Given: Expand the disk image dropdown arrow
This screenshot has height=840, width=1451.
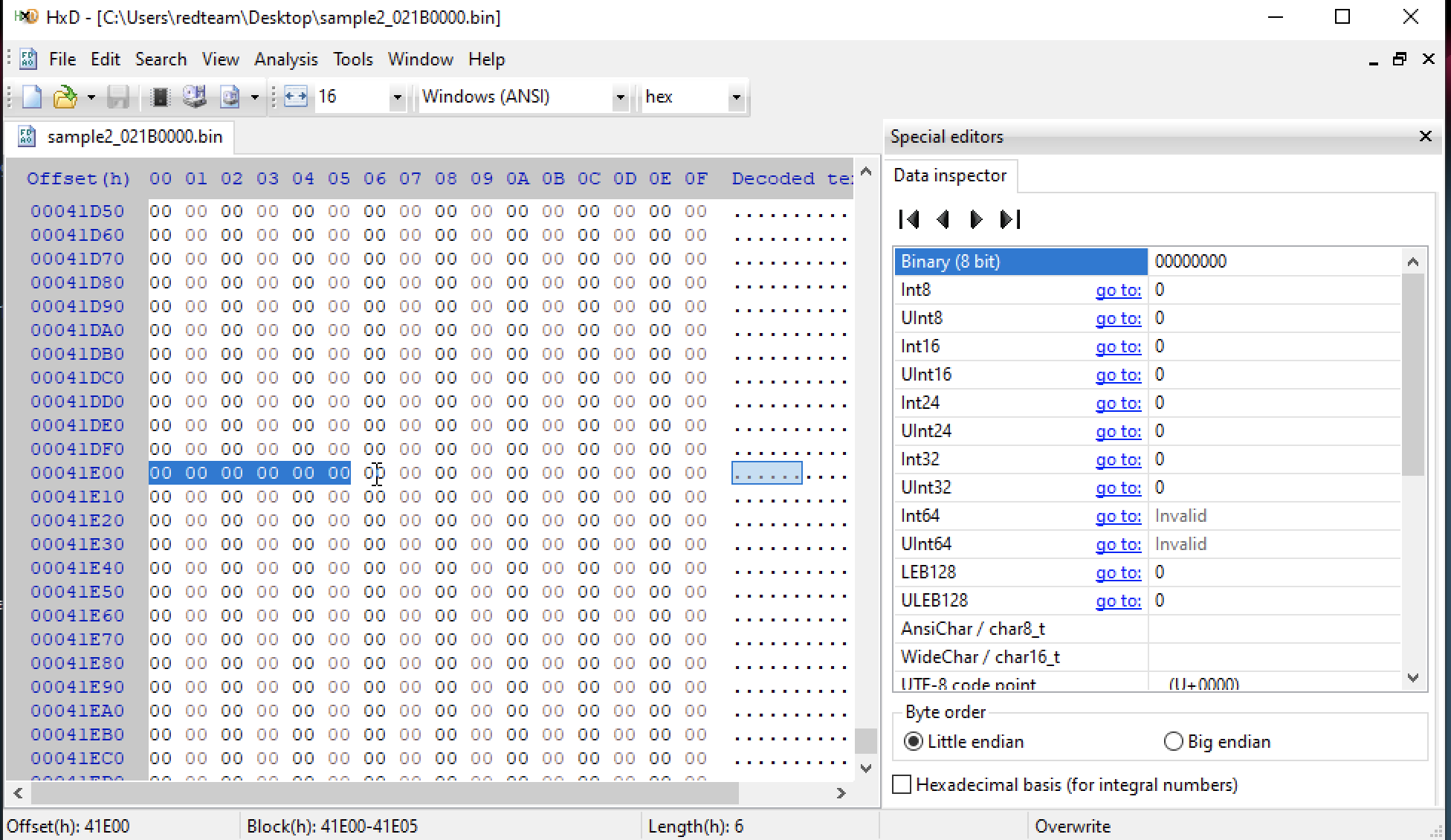Looking at the screenshot, I should [254, 97].
